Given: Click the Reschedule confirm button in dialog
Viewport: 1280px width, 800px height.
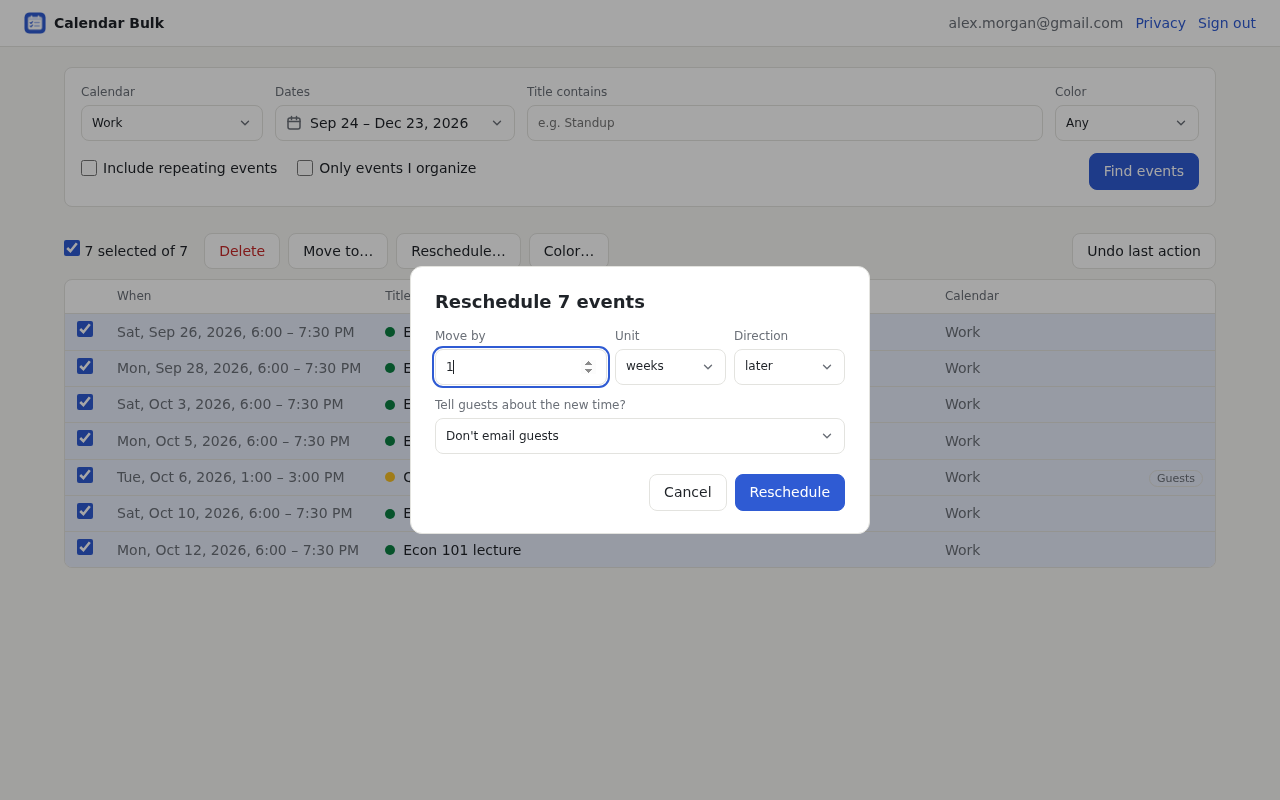Looking at the screenshot, I should (790, 492).
